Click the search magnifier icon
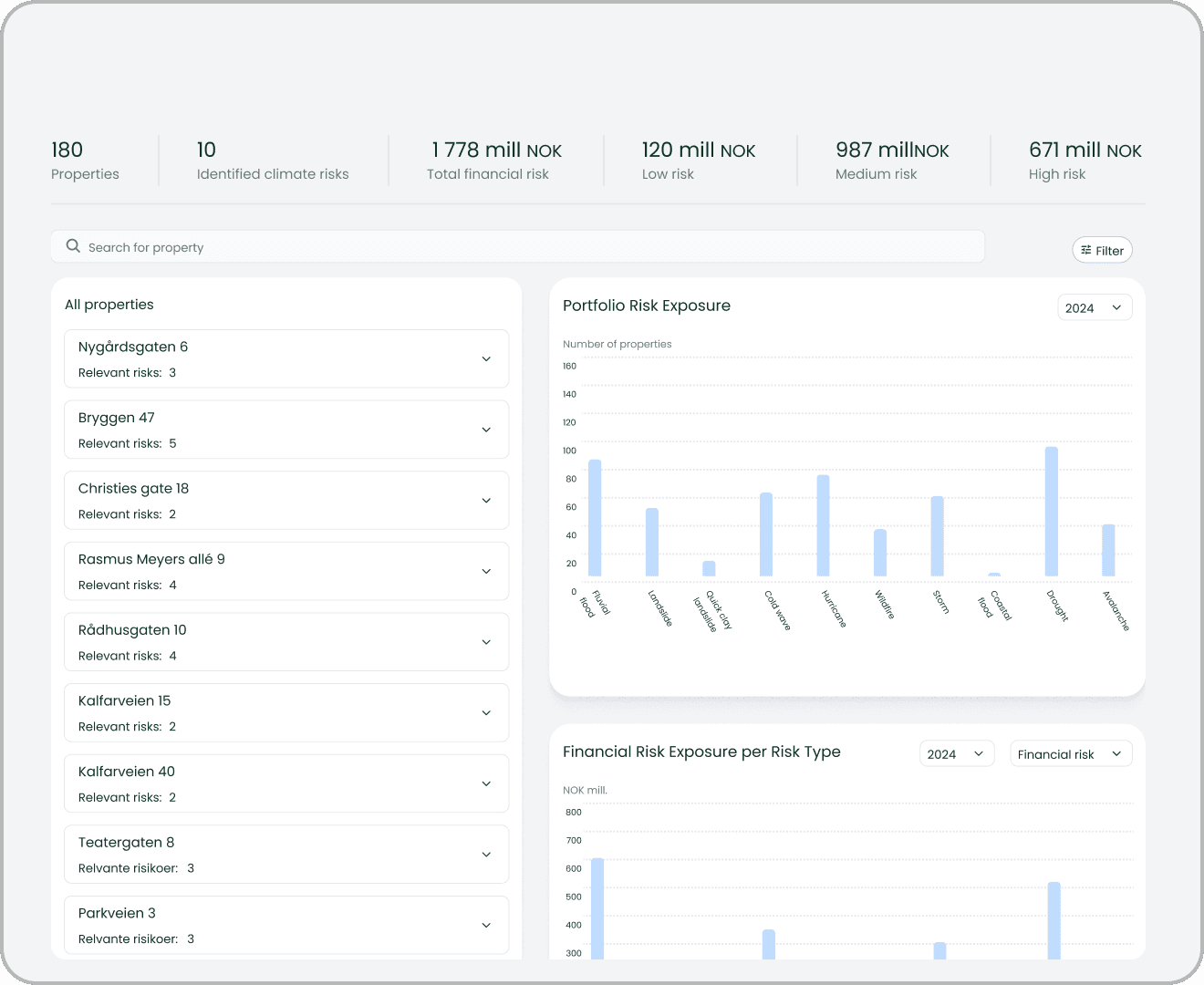This screenshot has height=985, width=1204. point(73,246)
